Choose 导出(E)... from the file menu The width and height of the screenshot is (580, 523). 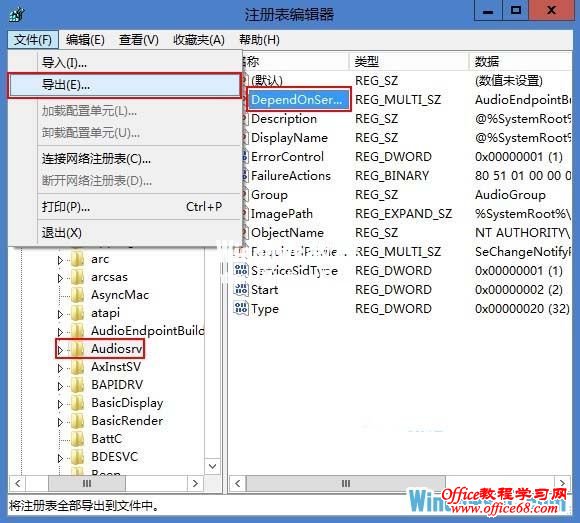[x=125, y=85]
